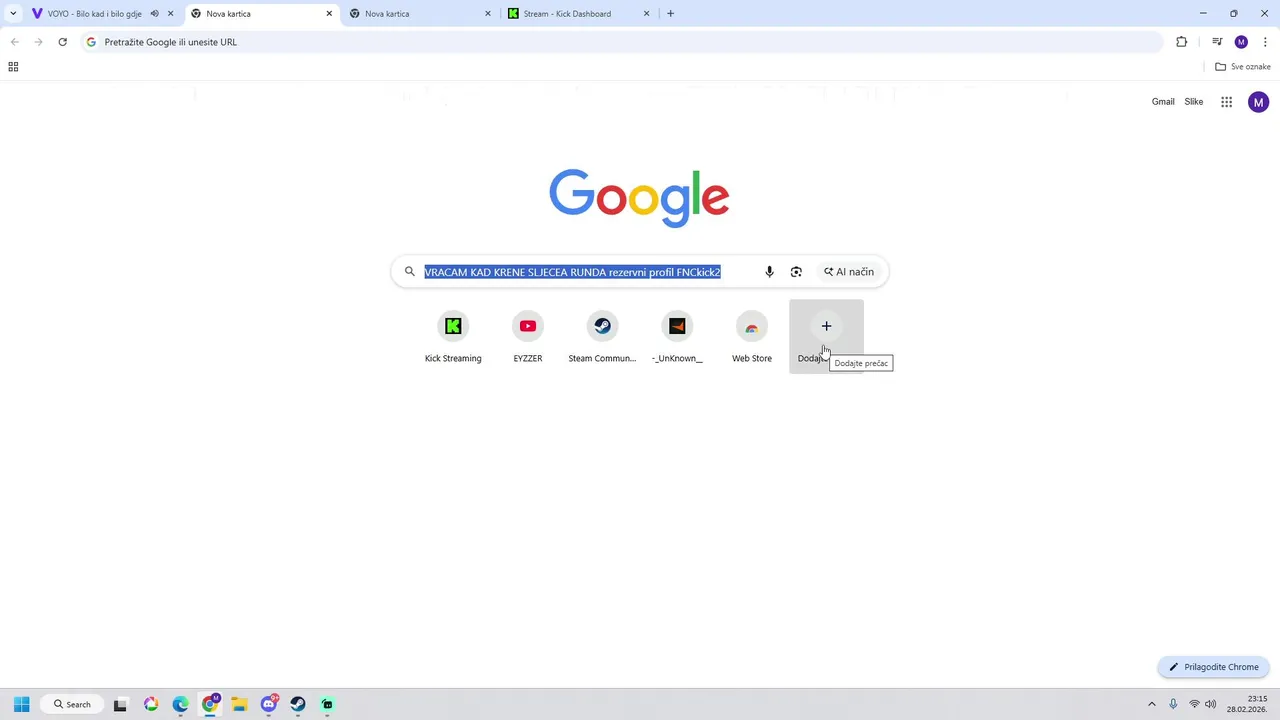Open Steam from the taskbar
This screenshot has height=720, width=1280.
[x=298, y=704]
